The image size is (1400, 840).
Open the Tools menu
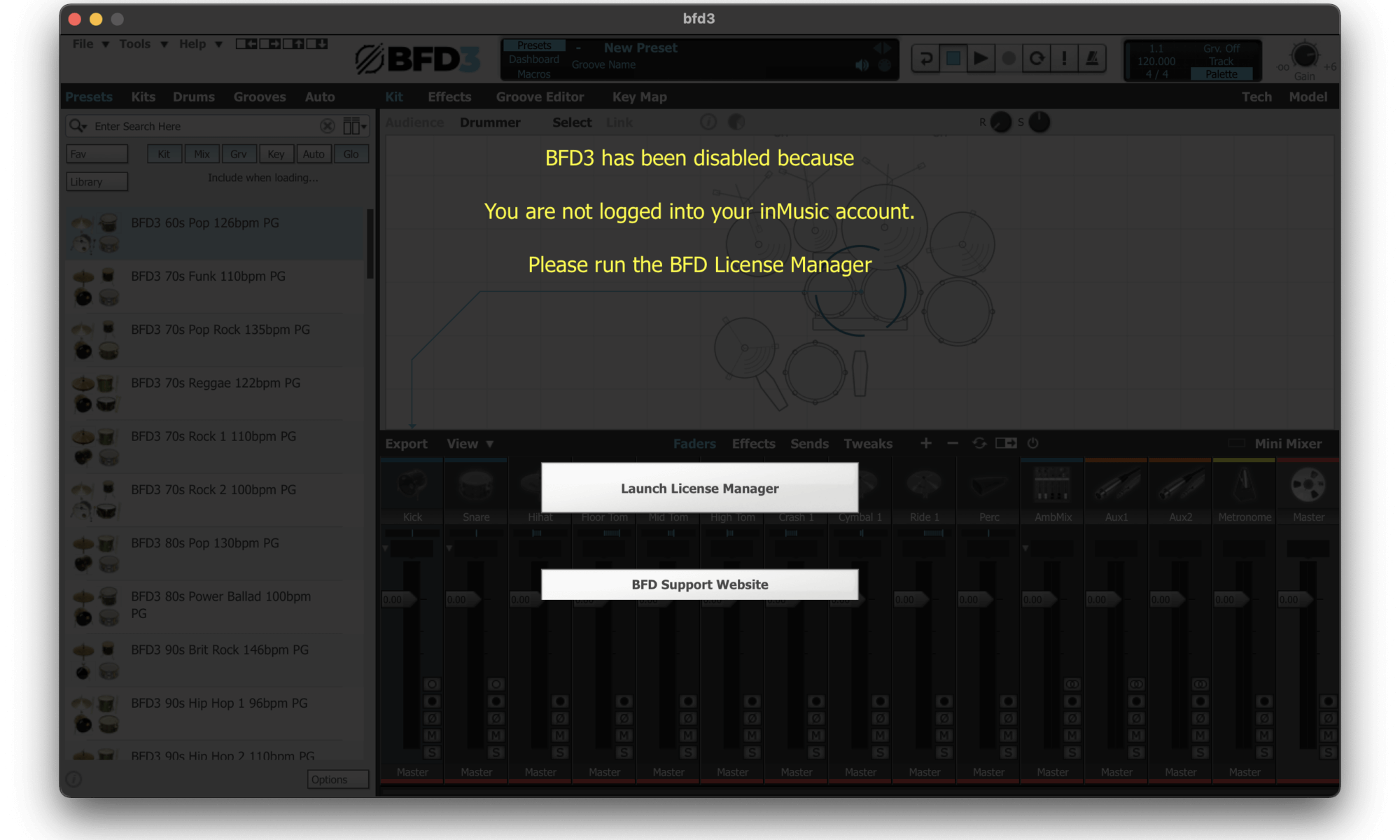(x=143, y=44)
